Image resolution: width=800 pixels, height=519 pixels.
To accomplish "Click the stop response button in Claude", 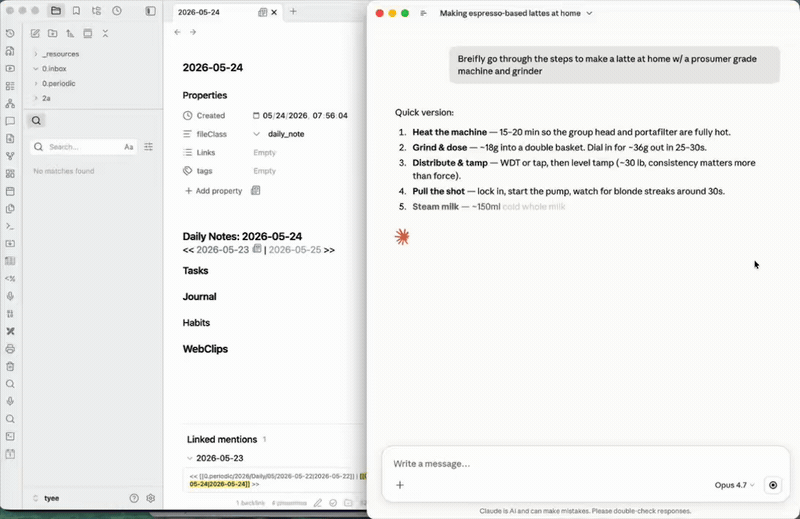I will (773, 485).
